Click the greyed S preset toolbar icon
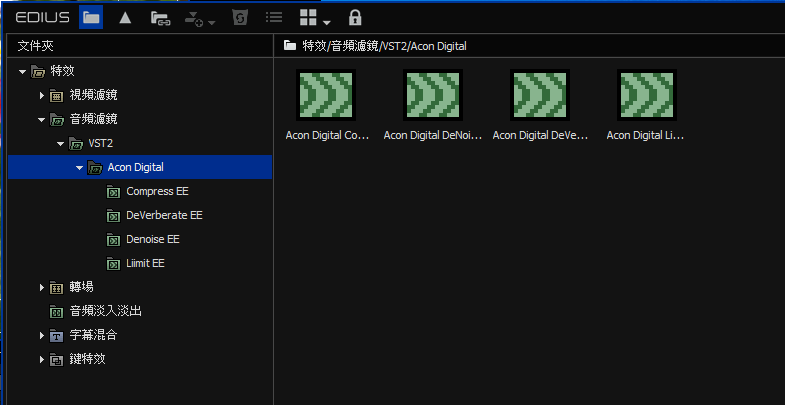The height and width of the screenshot is (405, 785). coord(240,19)
